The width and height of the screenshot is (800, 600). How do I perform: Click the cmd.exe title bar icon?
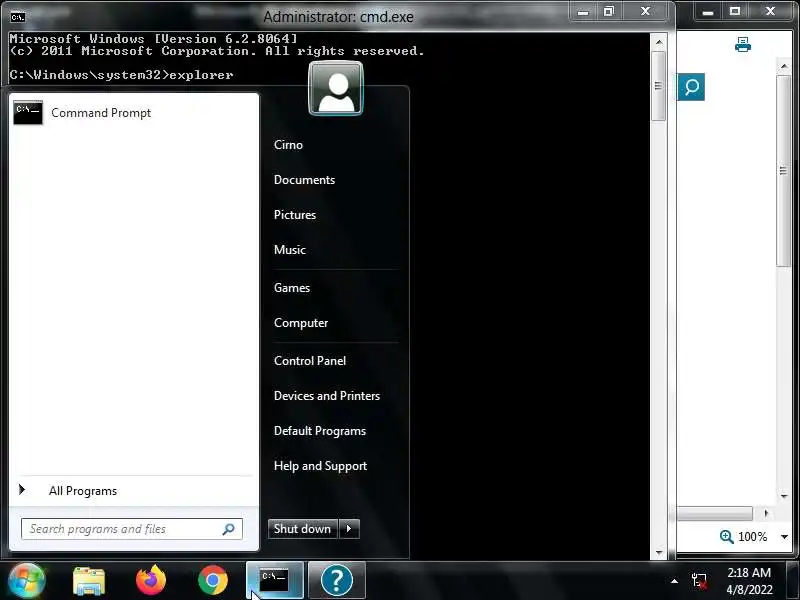coord(17,17)
